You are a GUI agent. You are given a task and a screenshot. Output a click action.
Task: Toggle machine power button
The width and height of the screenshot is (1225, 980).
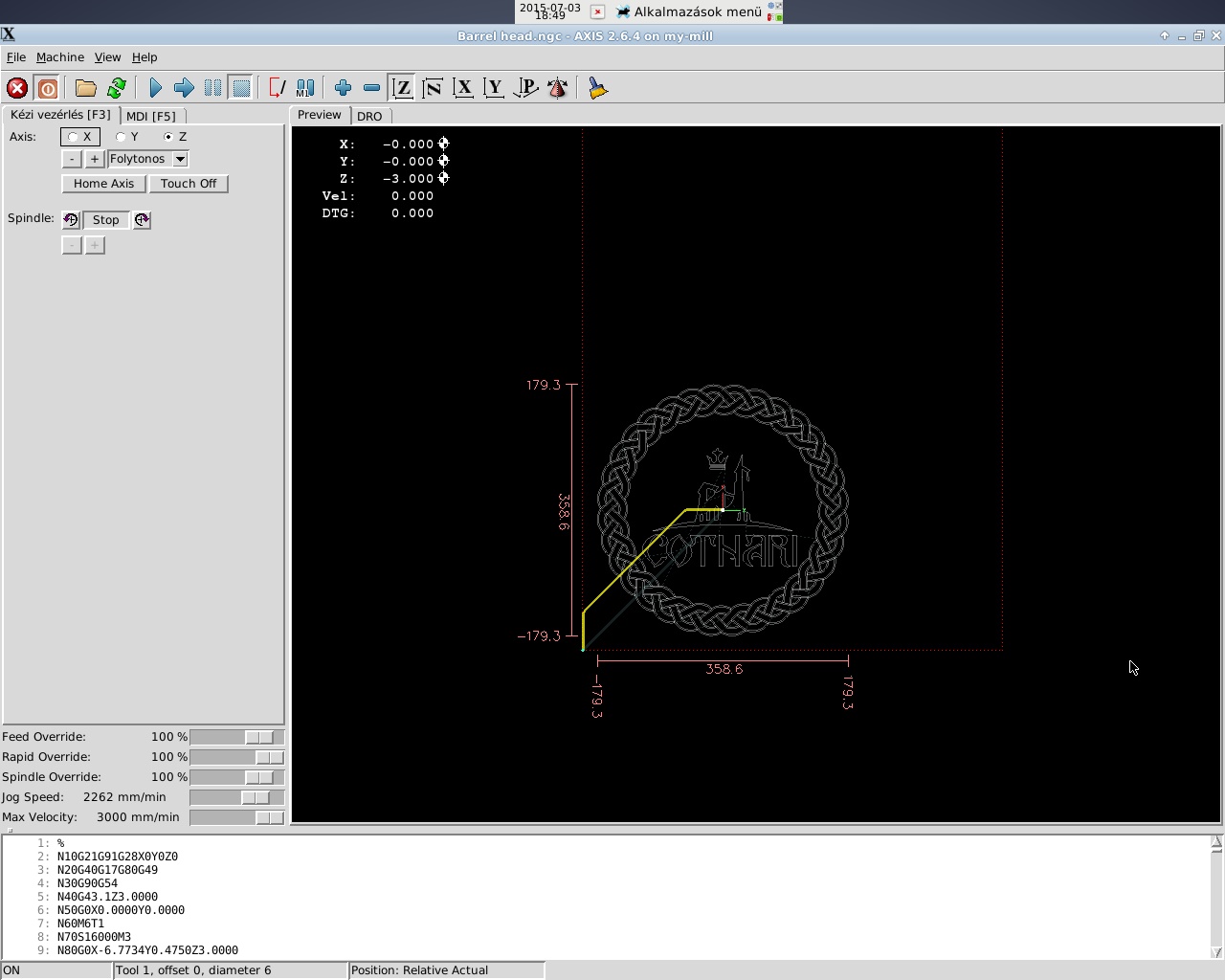coord(47,88)
